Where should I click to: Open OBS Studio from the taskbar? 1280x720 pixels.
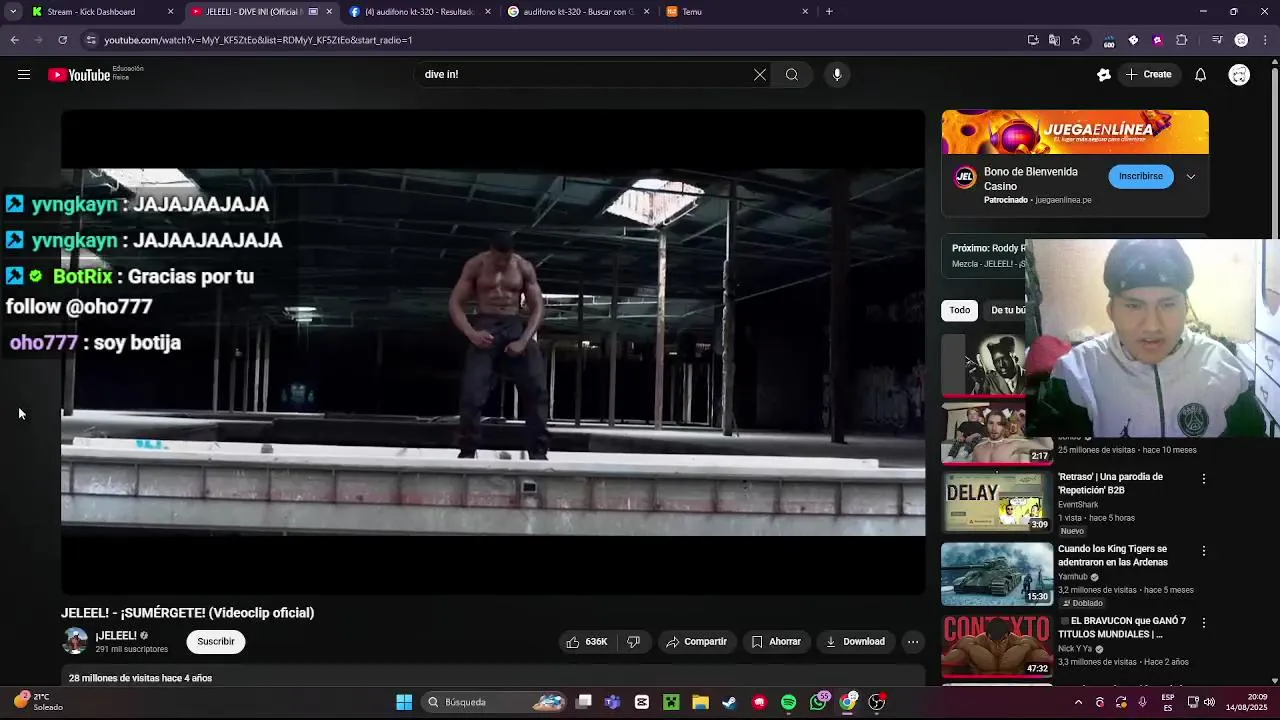(x=877, y=702)
